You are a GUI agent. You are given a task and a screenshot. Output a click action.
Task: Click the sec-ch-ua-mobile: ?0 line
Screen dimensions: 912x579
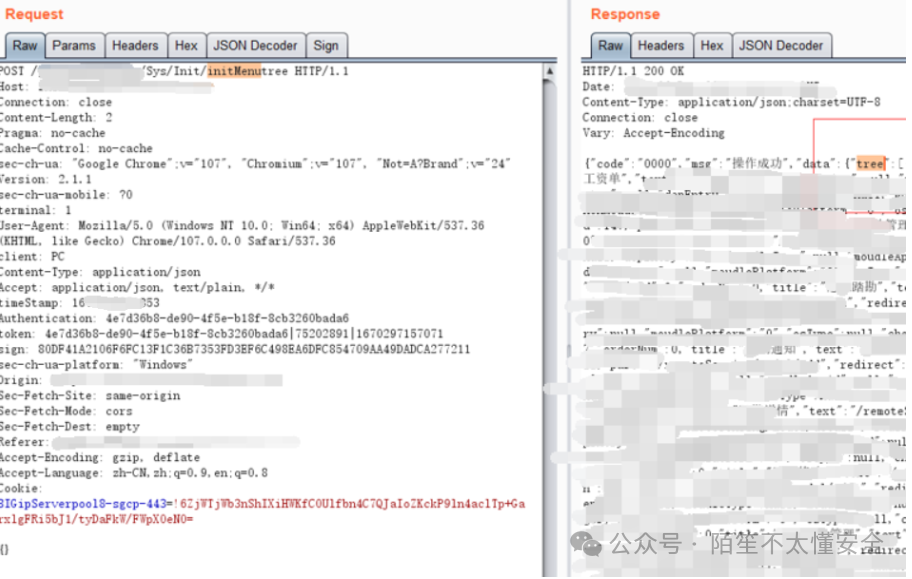pyautogui.click(x=66, y=194)
